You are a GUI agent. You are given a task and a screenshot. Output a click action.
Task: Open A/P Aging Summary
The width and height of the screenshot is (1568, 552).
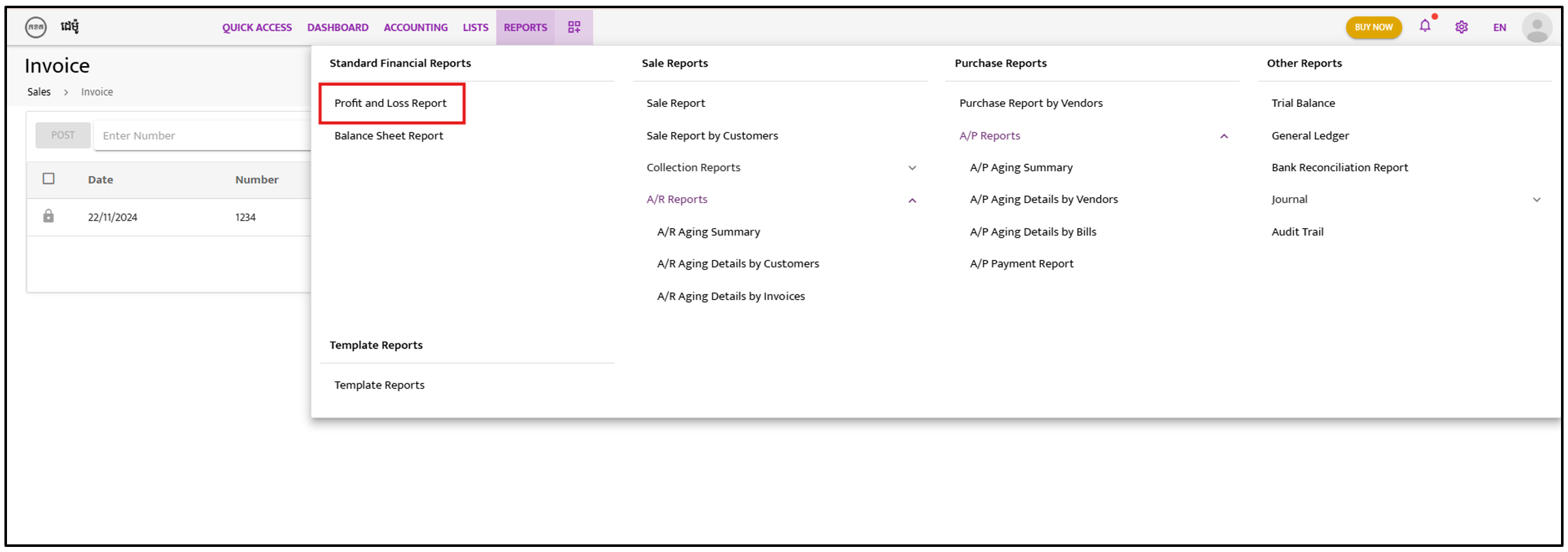pos(1021,168)
